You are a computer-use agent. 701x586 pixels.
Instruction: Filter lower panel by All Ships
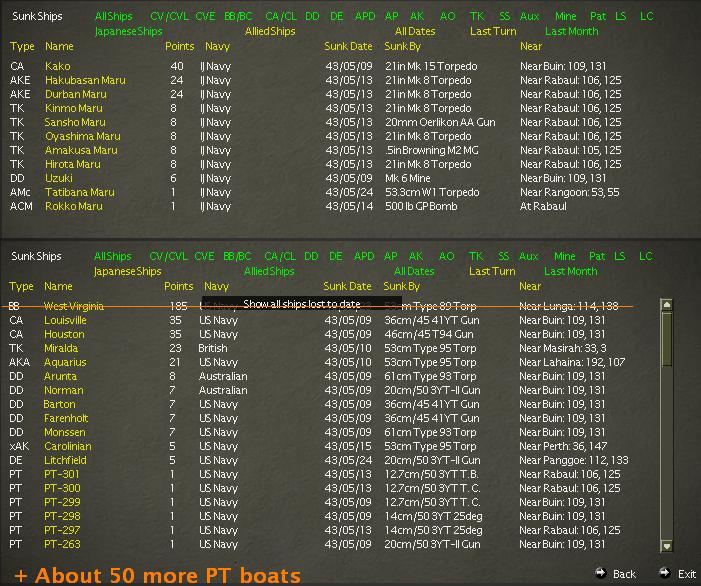pos(113,256)
